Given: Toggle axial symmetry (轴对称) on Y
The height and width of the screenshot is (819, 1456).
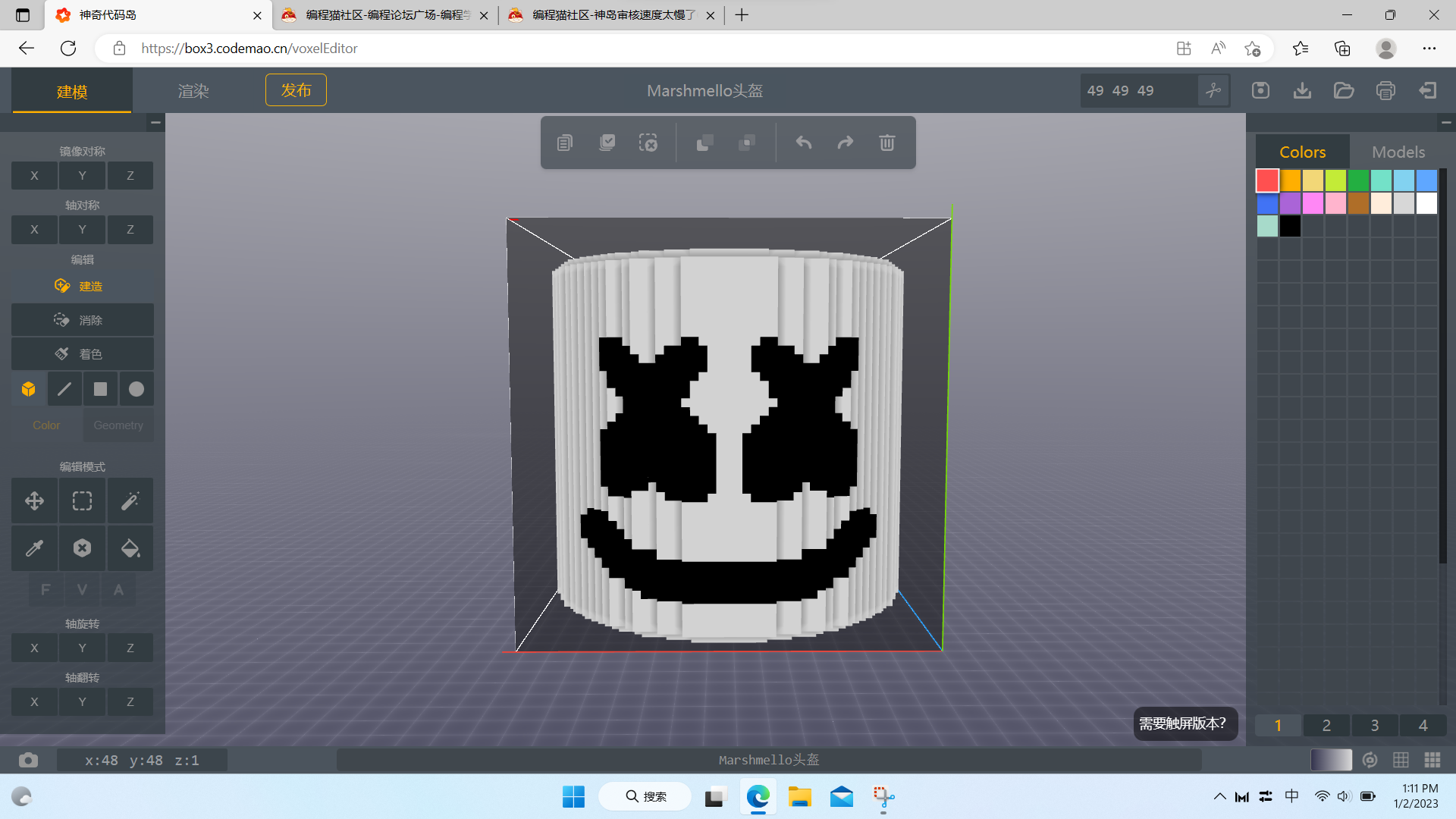Looking at the screenshot, I should tap(82, 230).
